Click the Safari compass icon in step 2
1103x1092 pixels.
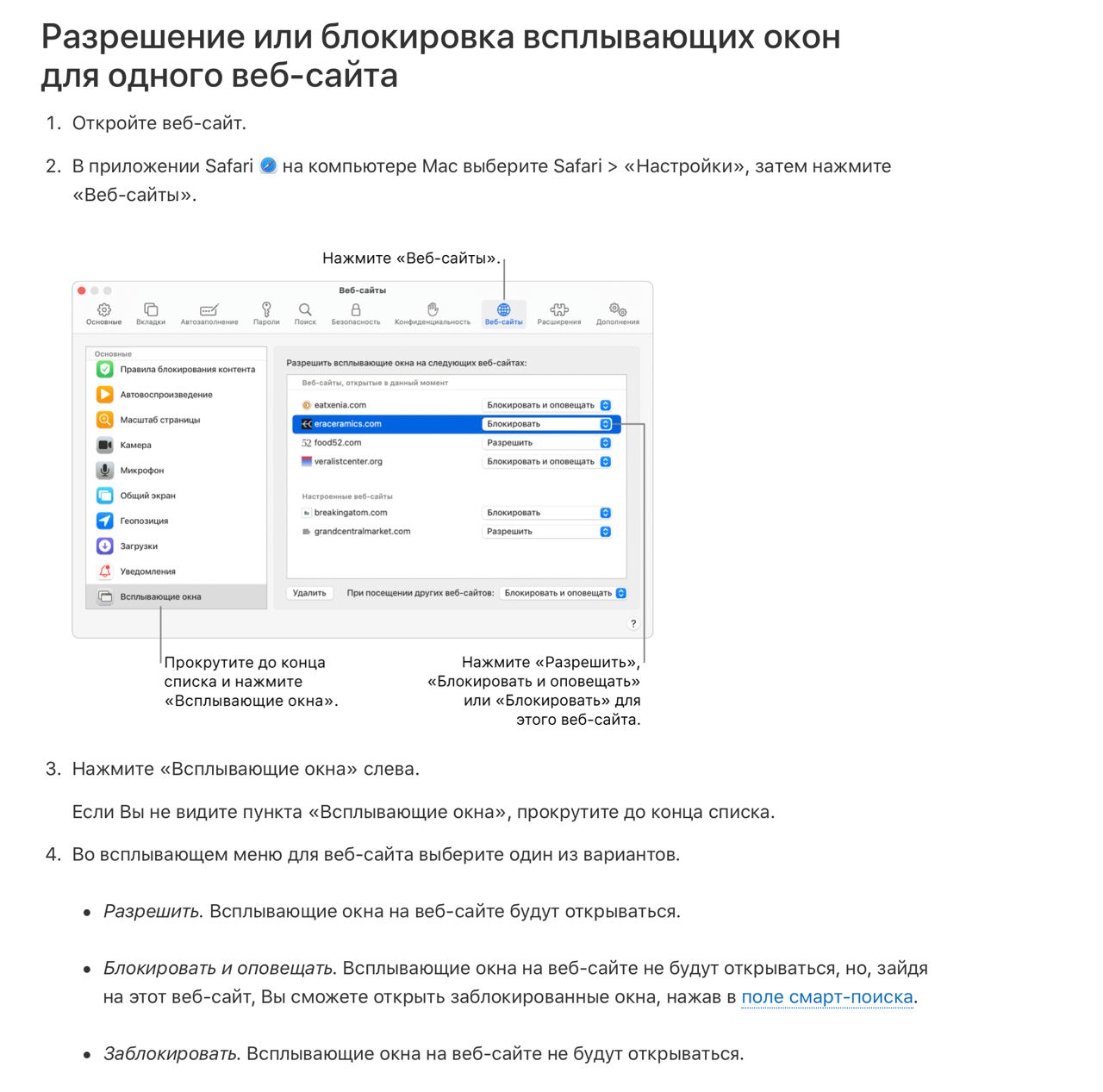268,165
